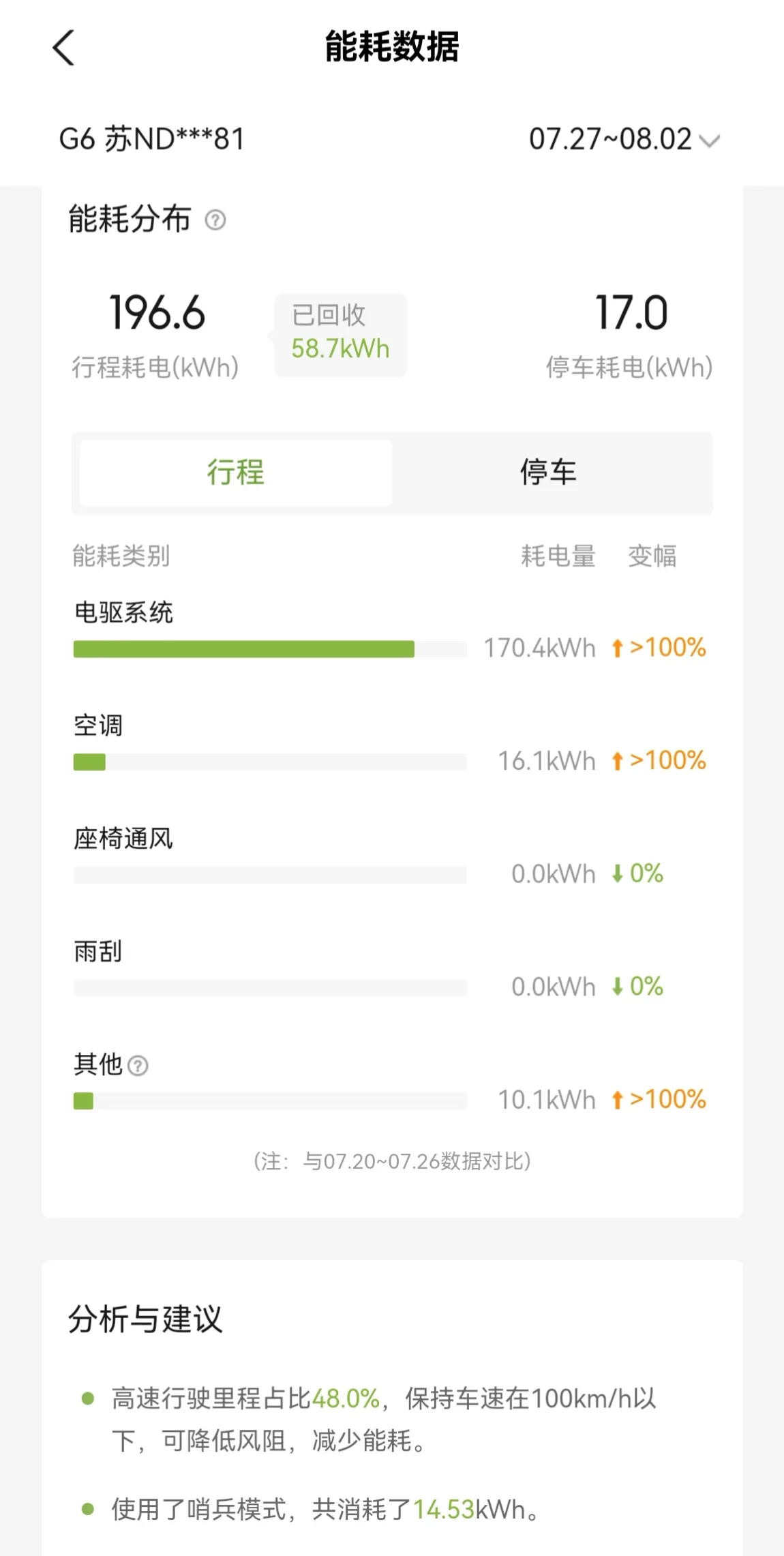This screenshot has height=1556, width=784.
Task: Tap the 空调 consumption bar
Action: (x=270, y=762)
